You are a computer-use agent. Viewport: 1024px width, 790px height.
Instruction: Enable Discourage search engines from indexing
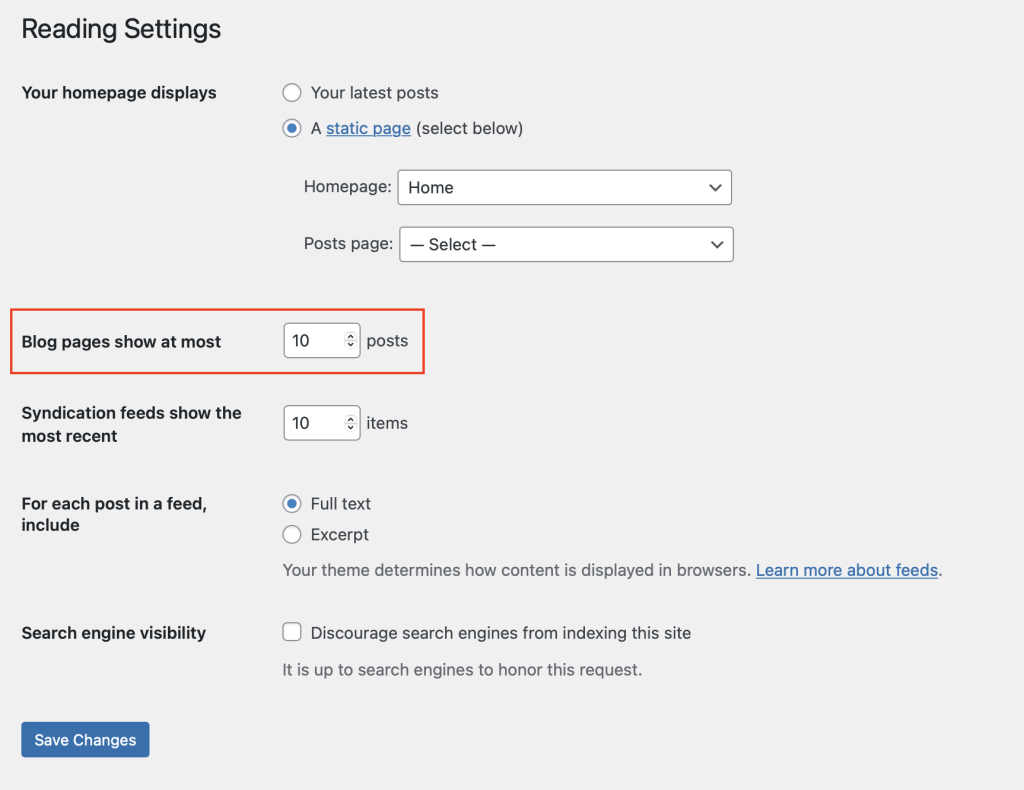point(291,632)
